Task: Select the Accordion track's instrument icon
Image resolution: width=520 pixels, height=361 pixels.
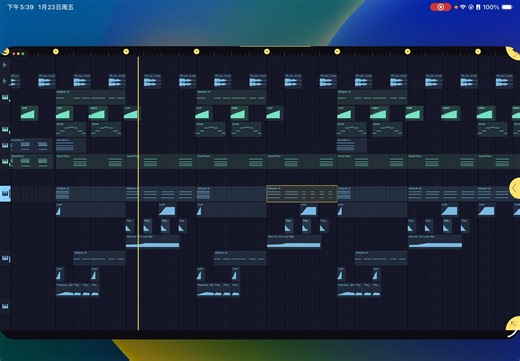Action: coord(5,145)
